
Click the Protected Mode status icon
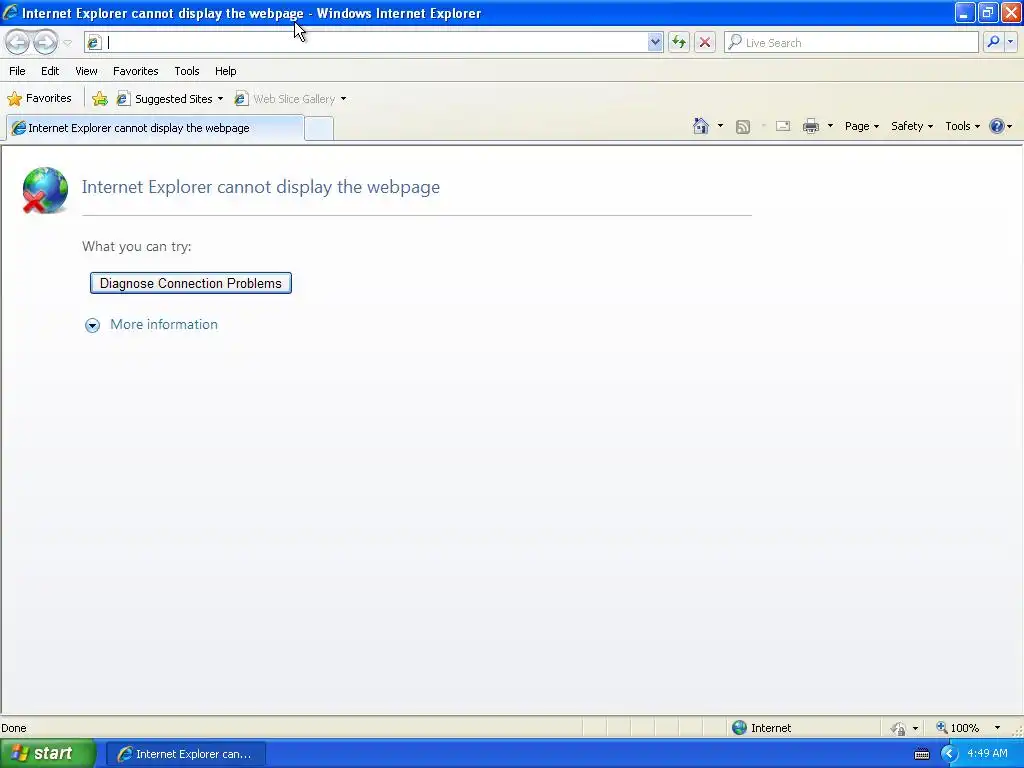click(x=899, y=728)
